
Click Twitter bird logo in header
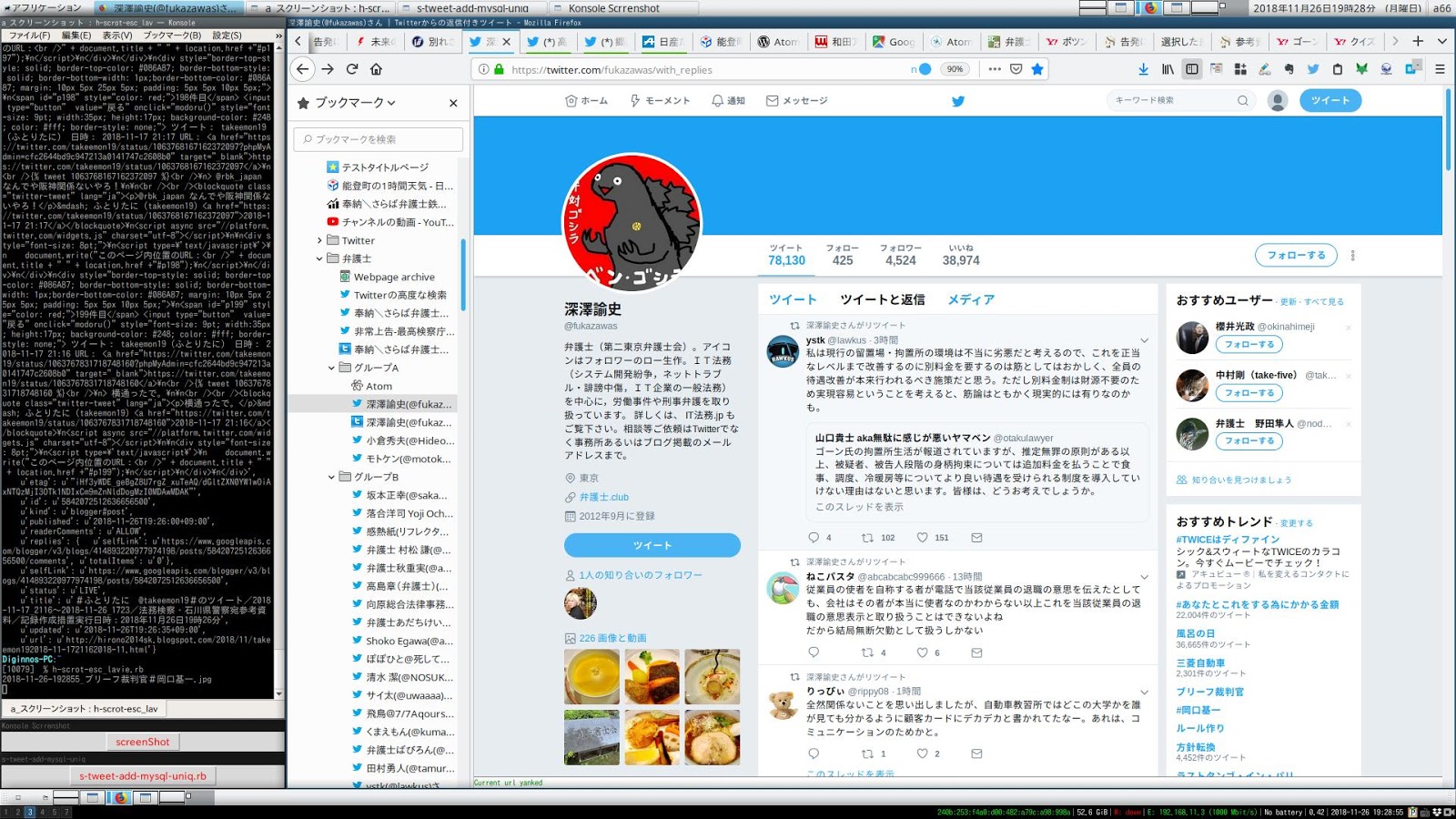958,101
